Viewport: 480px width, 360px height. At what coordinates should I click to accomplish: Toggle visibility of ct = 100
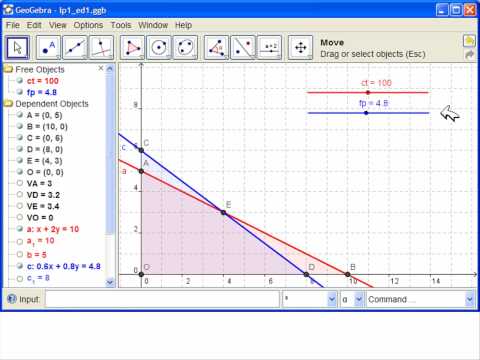click(20, 81)
